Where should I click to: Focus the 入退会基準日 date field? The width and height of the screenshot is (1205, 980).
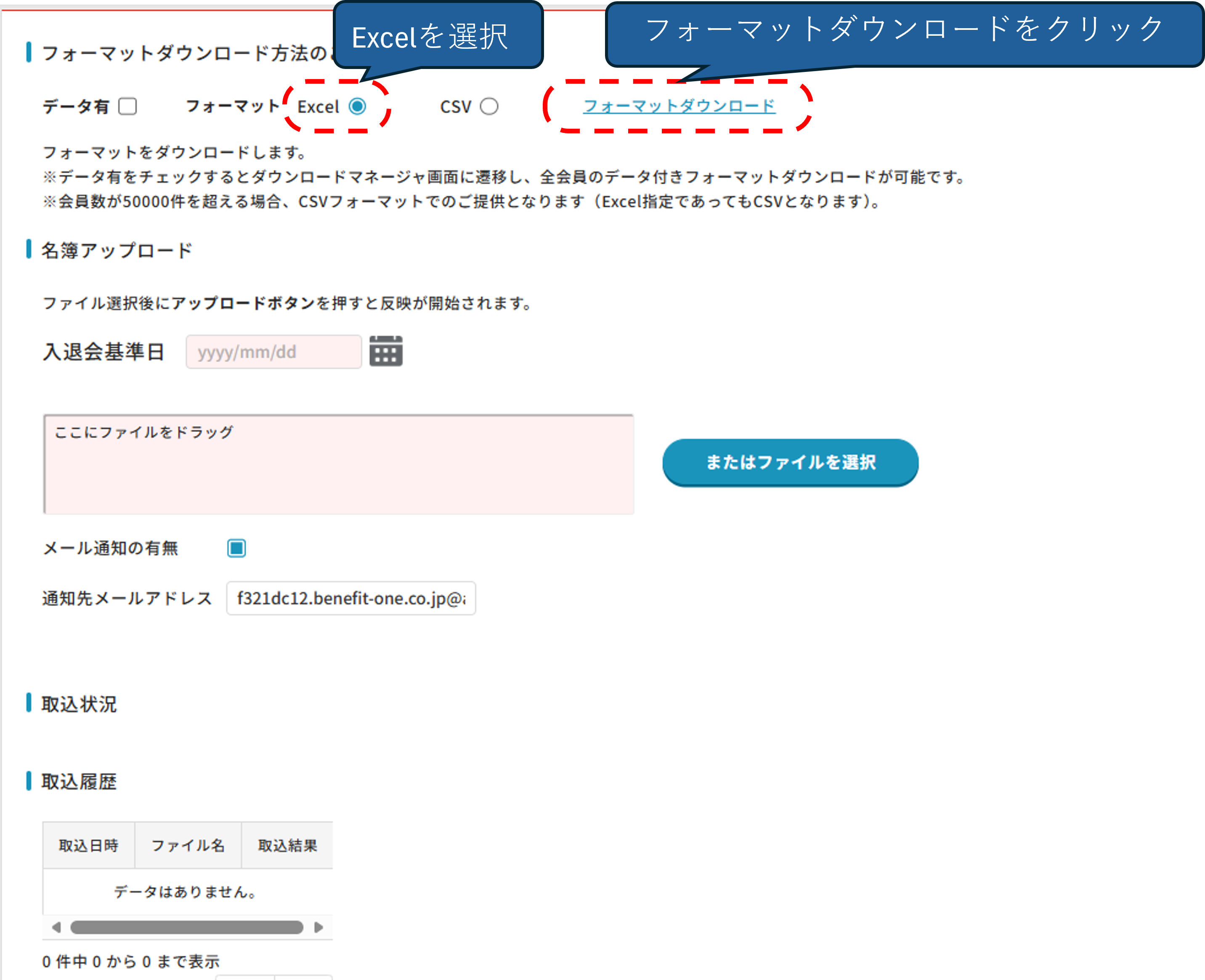273,352
